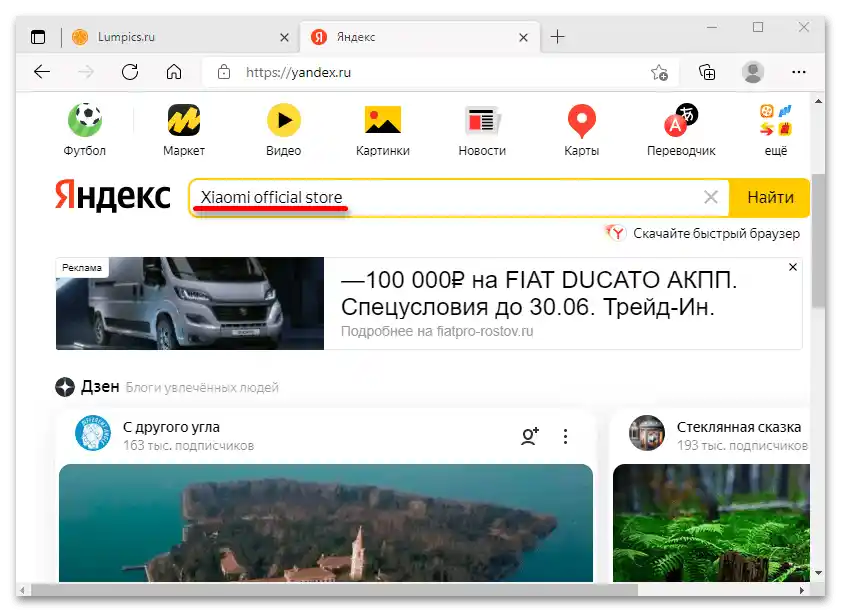Image resolution: width=841 pixels, height=612 pixels.
Task: Open the island aerial photo article
Action: 326,523
